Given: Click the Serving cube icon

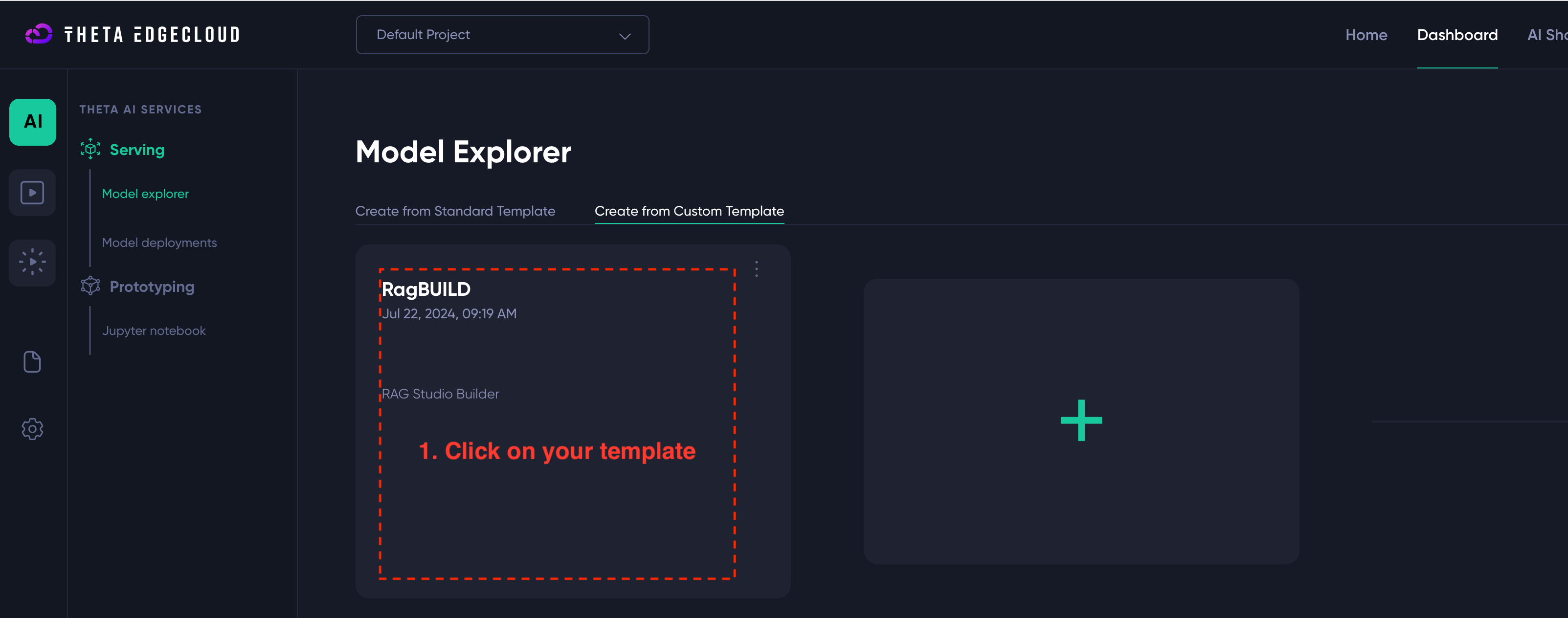Looking at the screenshot, I should point(90,149).
